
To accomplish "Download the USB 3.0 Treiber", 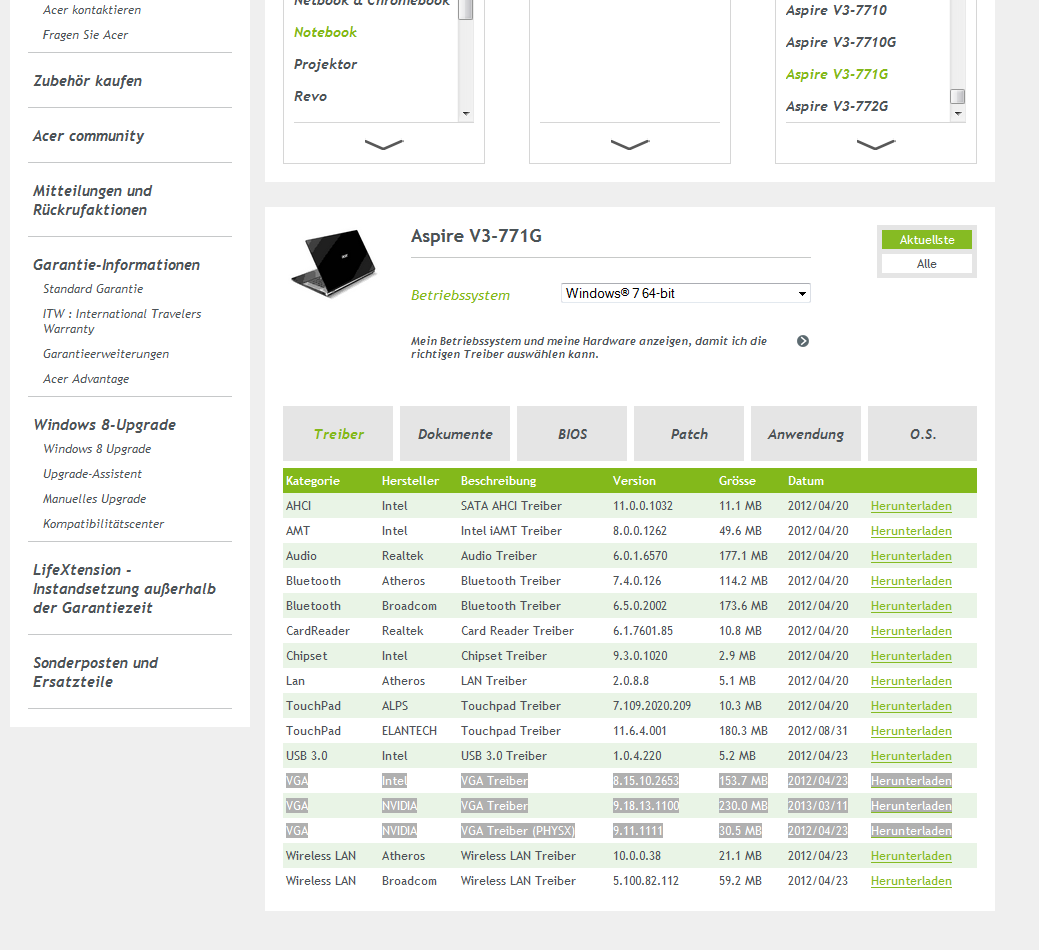I will [x=911, y=756].
